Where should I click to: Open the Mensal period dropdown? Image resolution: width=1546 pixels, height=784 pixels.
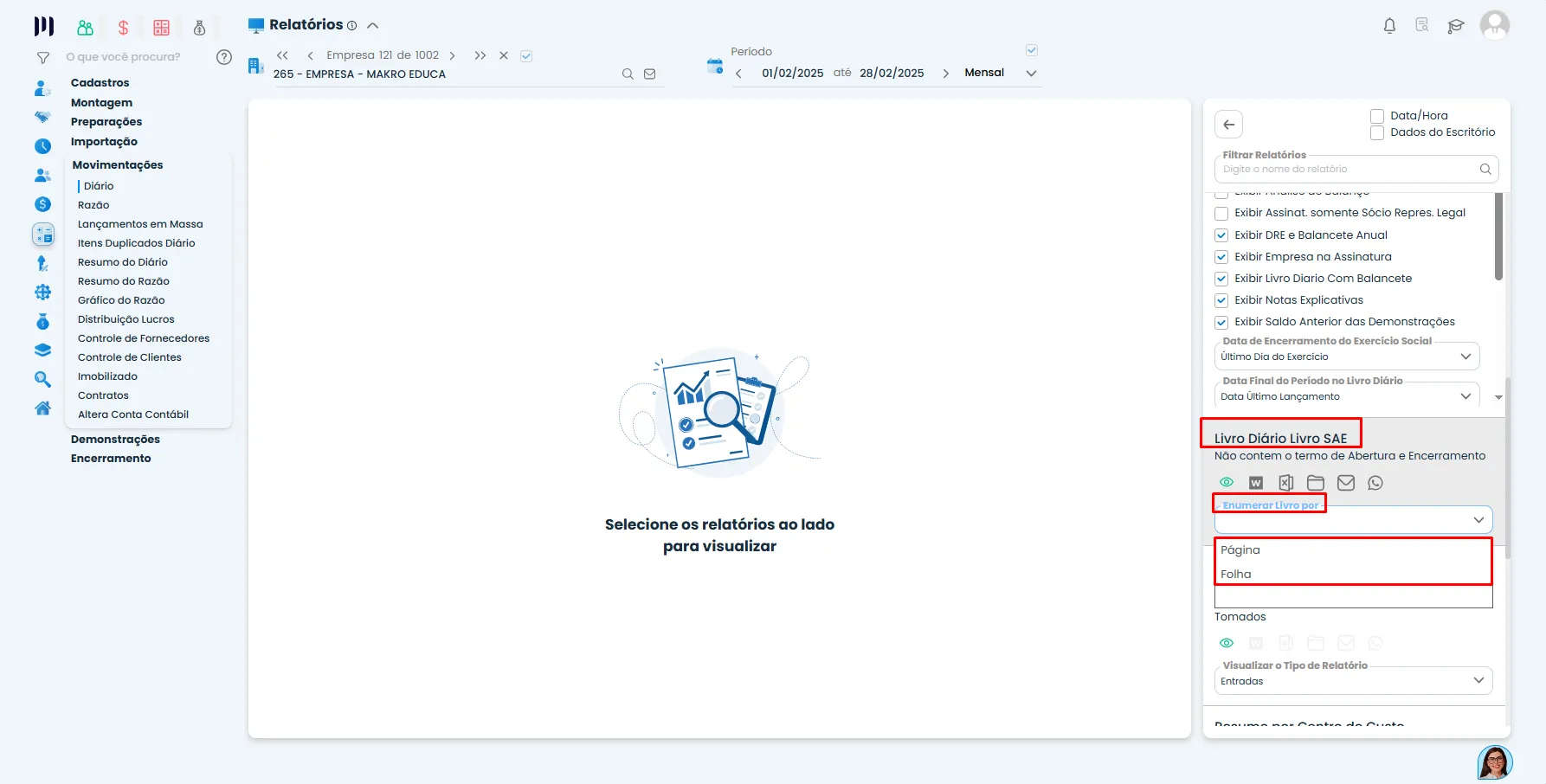1001,73
